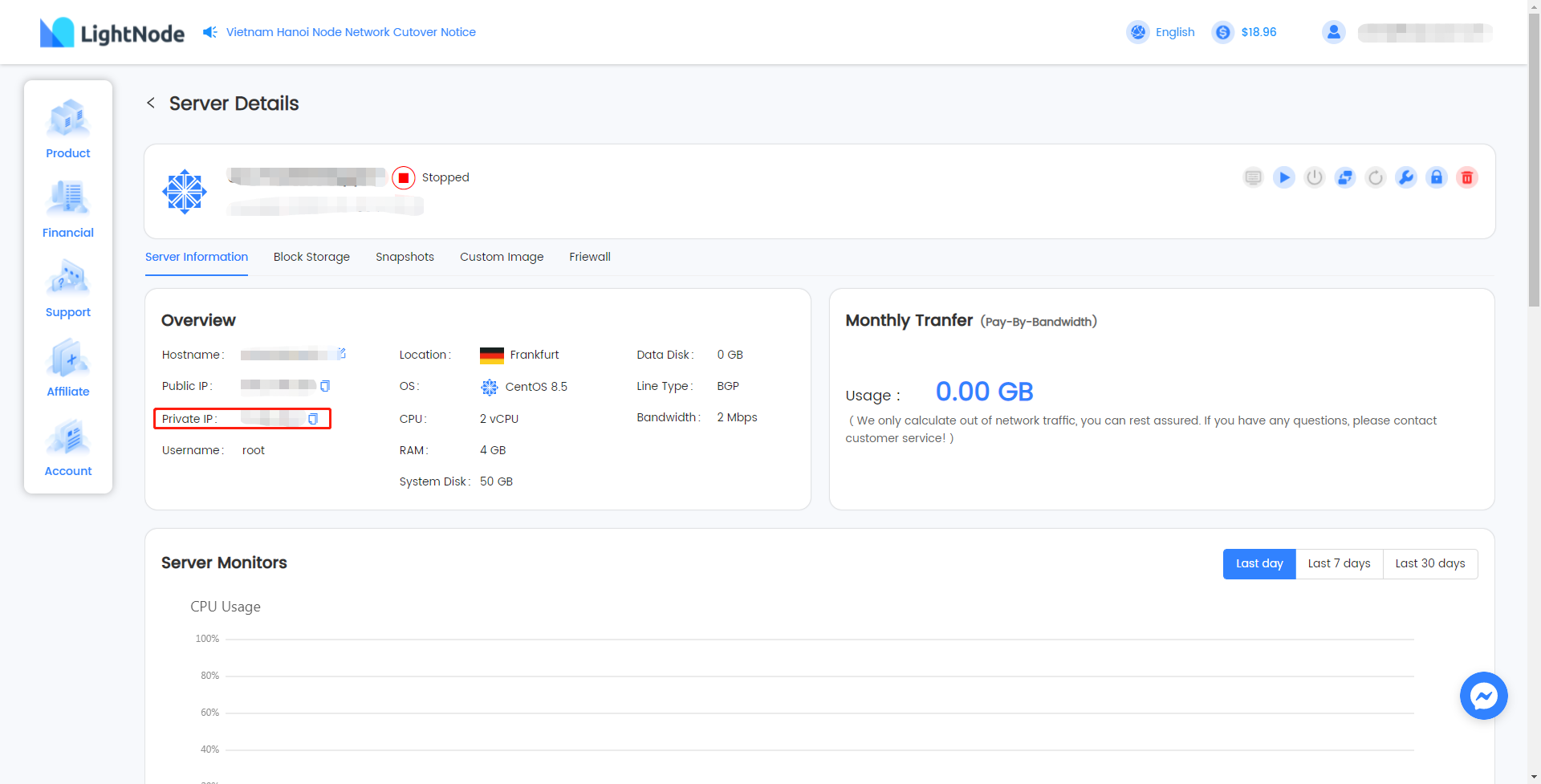Click the blurred account name in header

point(1425,33)
